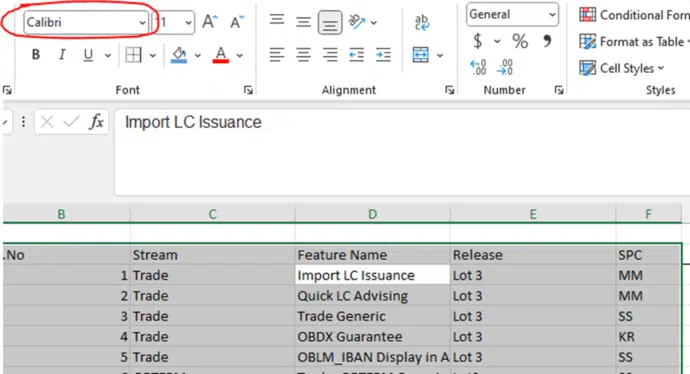Click the formula bar text Import LC Issuance

[x=193, y=122]
